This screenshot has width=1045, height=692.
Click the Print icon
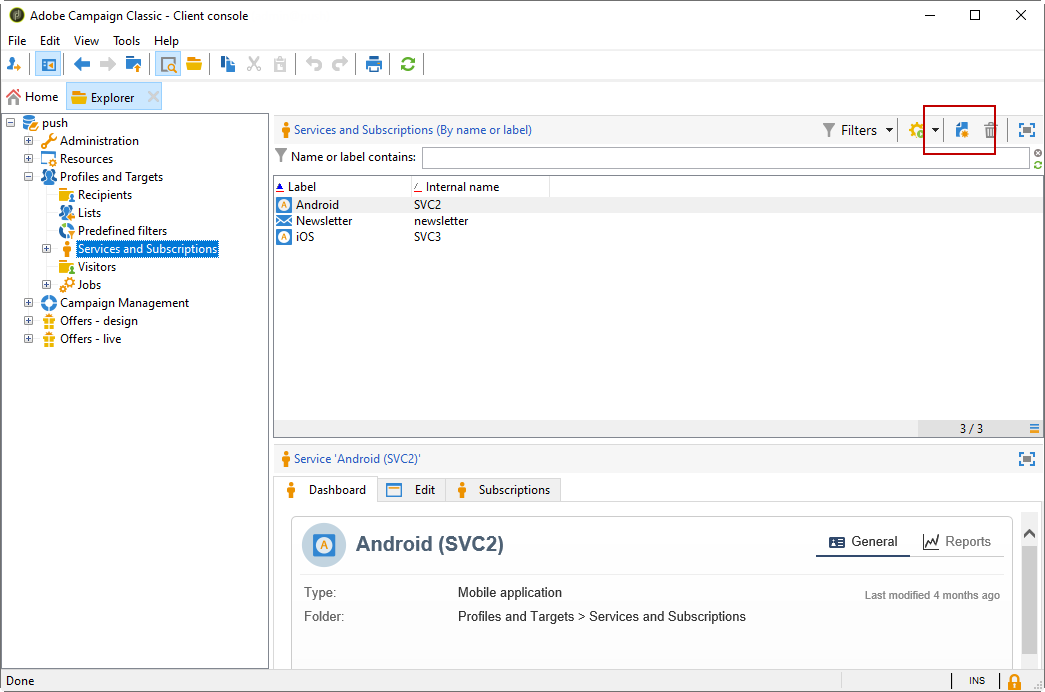click(374, 65)
